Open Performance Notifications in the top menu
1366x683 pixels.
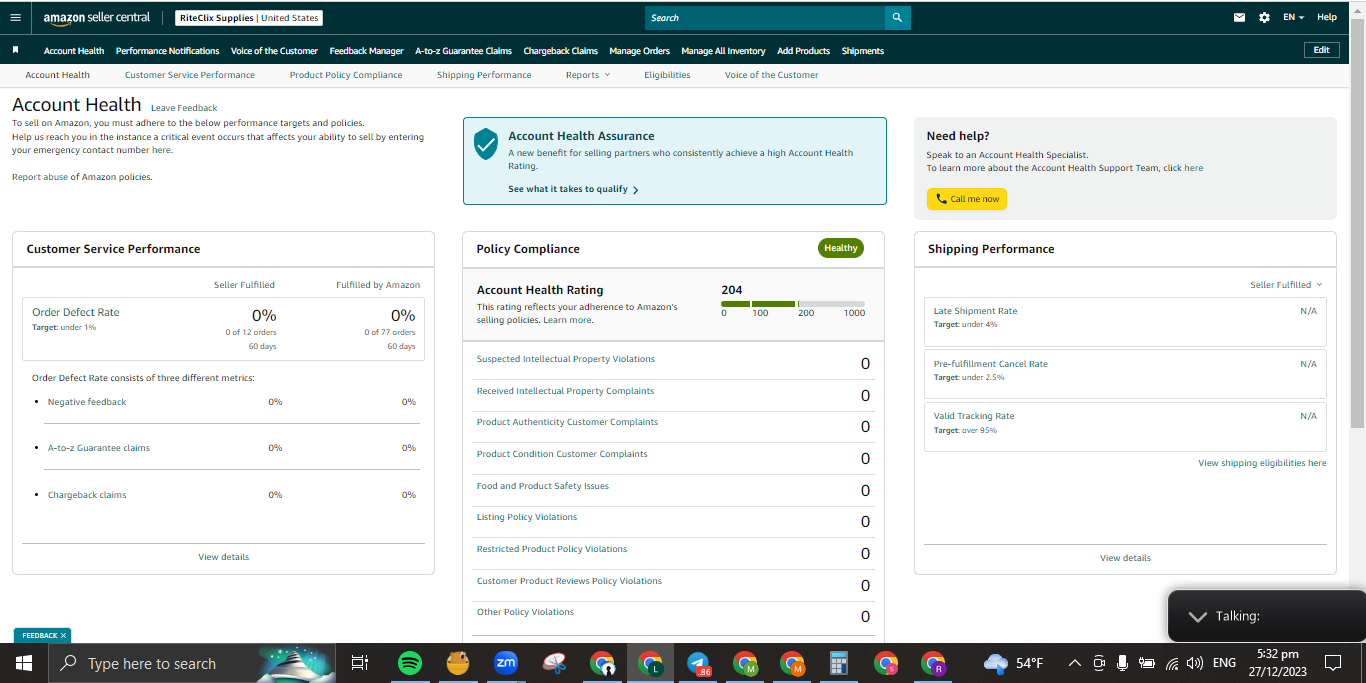[167, 51]
